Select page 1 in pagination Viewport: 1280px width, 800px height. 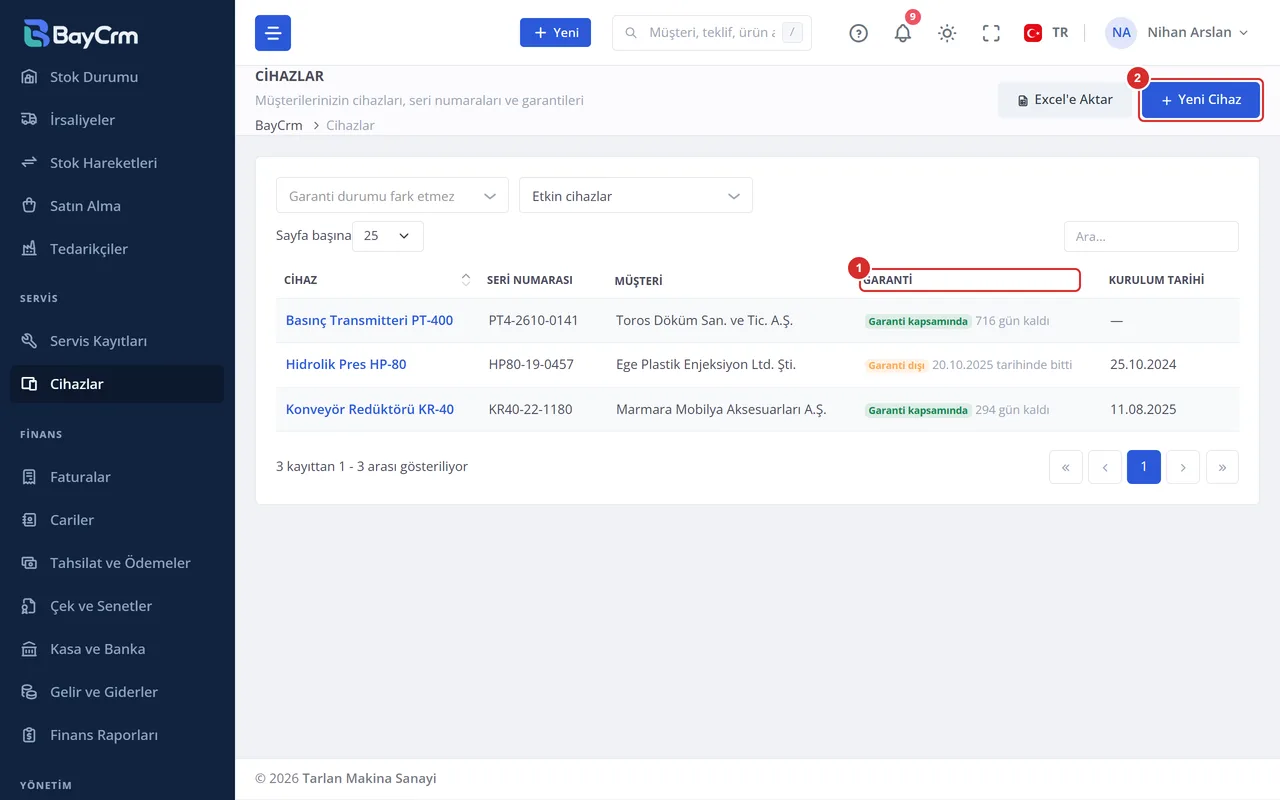click(1144, 467)
